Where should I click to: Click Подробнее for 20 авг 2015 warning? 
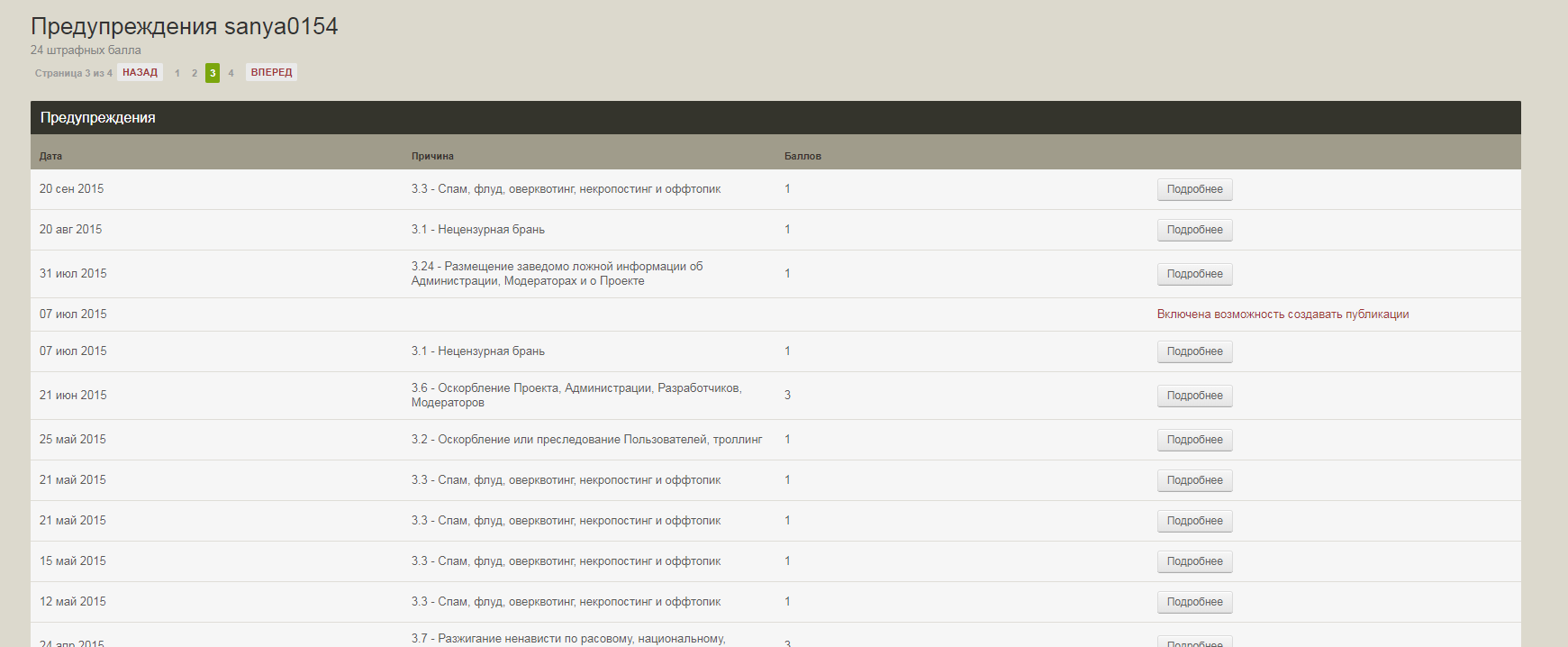pos(1194,230)
